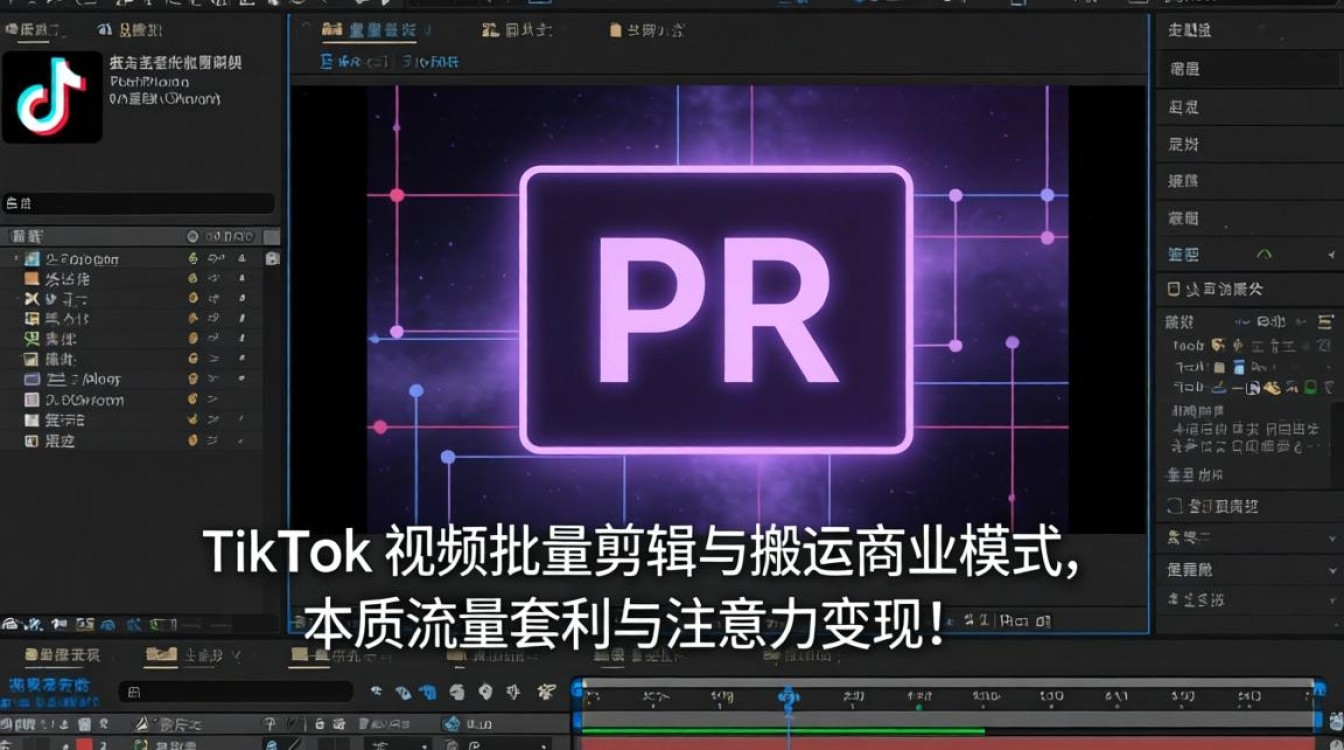Click the leftmost tool icon in timeline toolbar
1344x750 pixels.
(x=376, y=691)
